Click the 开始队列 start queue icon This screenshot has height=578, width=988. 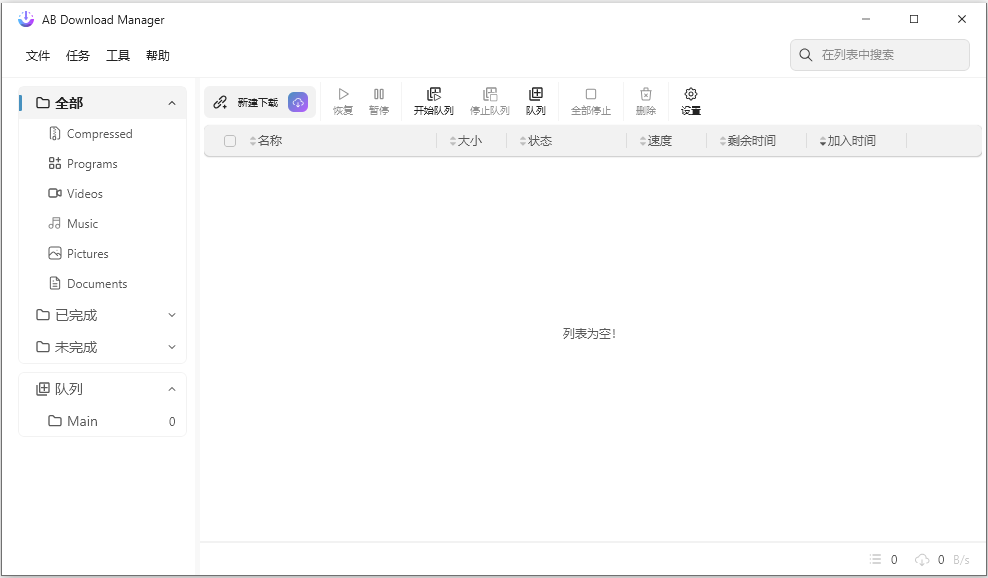click(434, 94)
